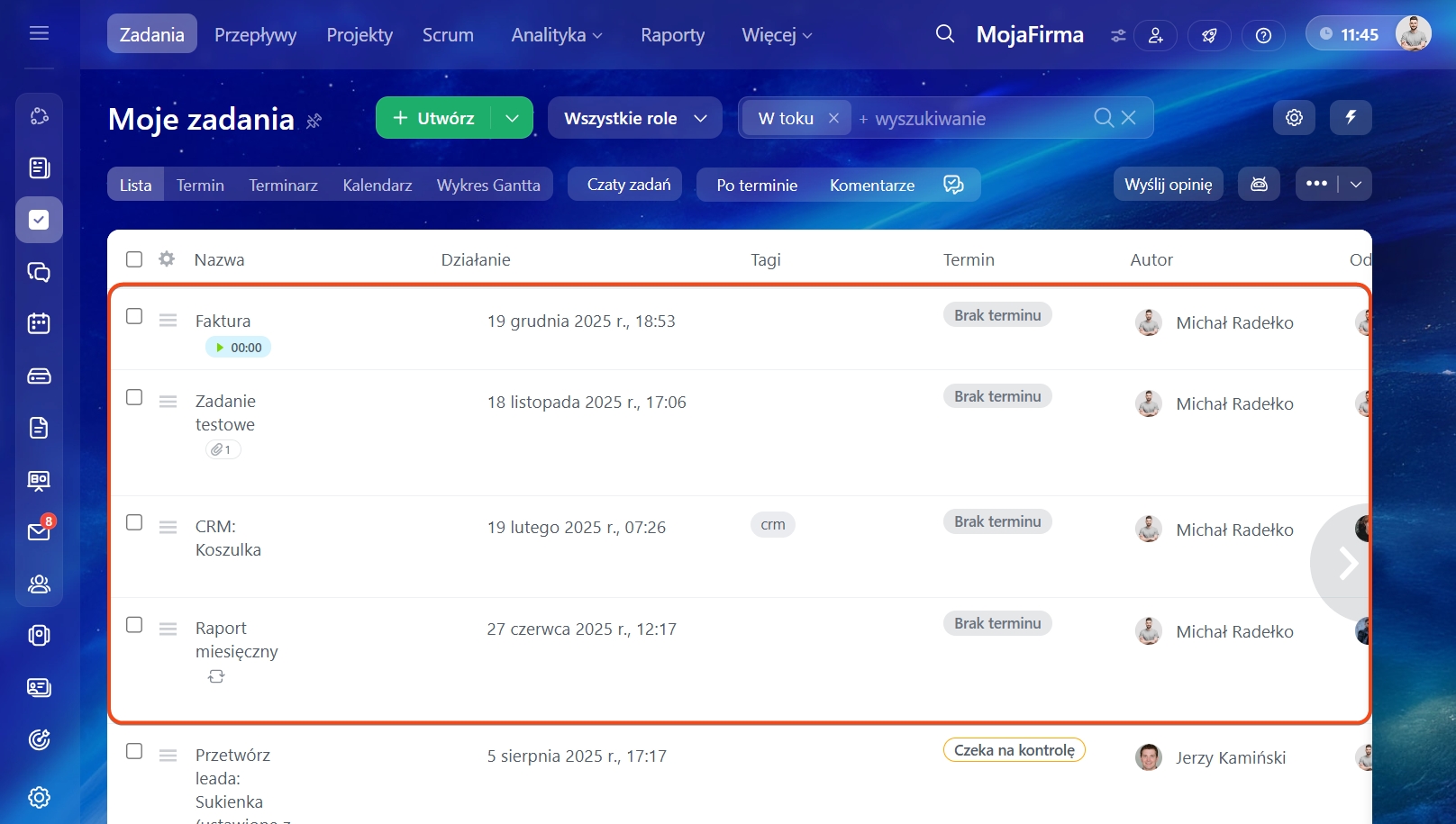
Task: Open the Utwórz button dropdown arrow
Action: coord(512,118)
